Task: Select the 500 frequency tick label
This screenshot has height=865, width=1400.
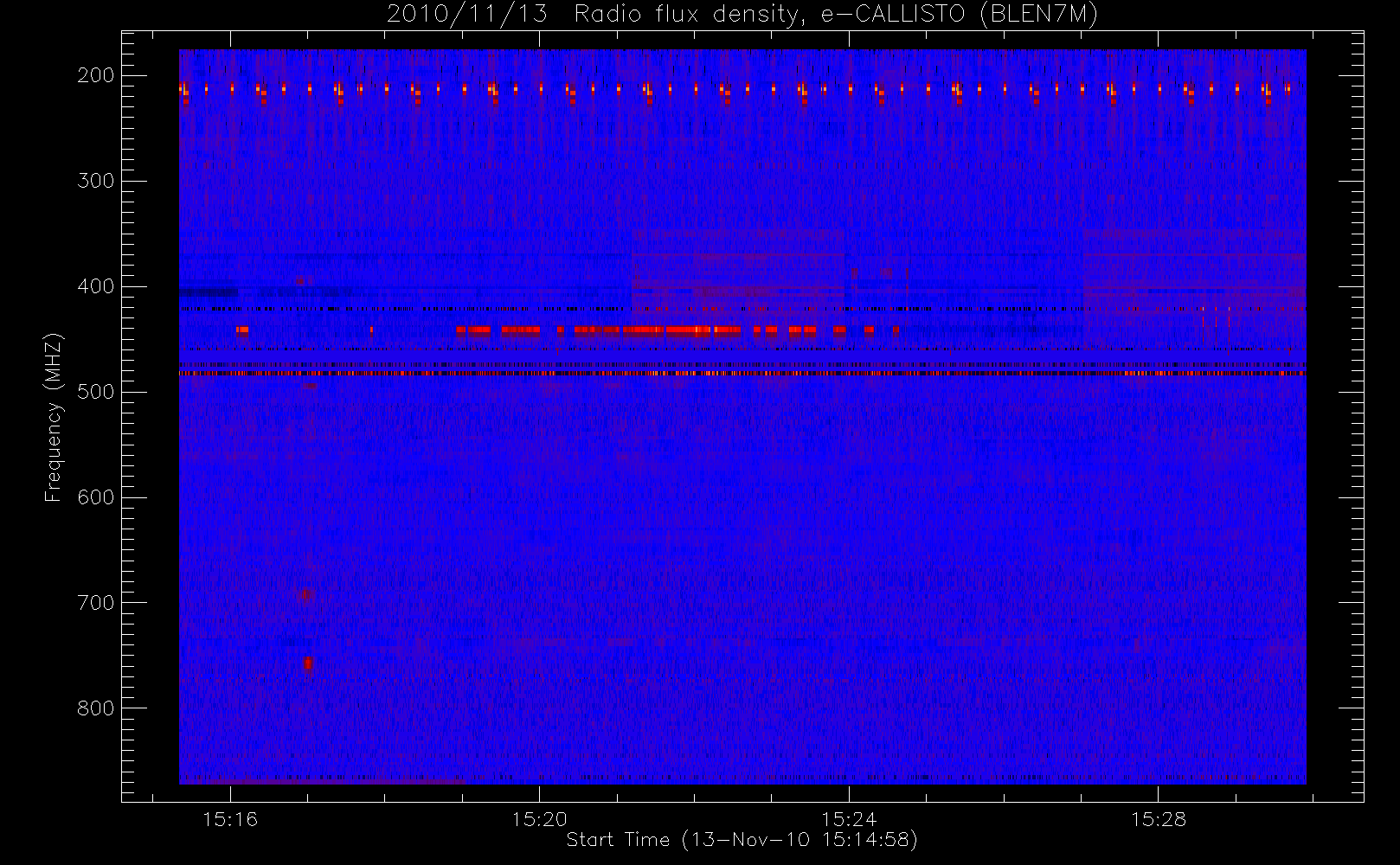Action: [x=96, y=392]
